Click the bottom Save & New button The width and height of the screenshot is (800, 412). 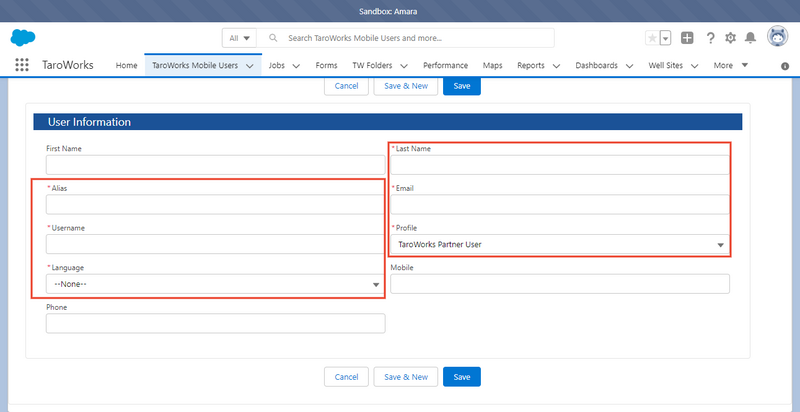tap(406, 377)
